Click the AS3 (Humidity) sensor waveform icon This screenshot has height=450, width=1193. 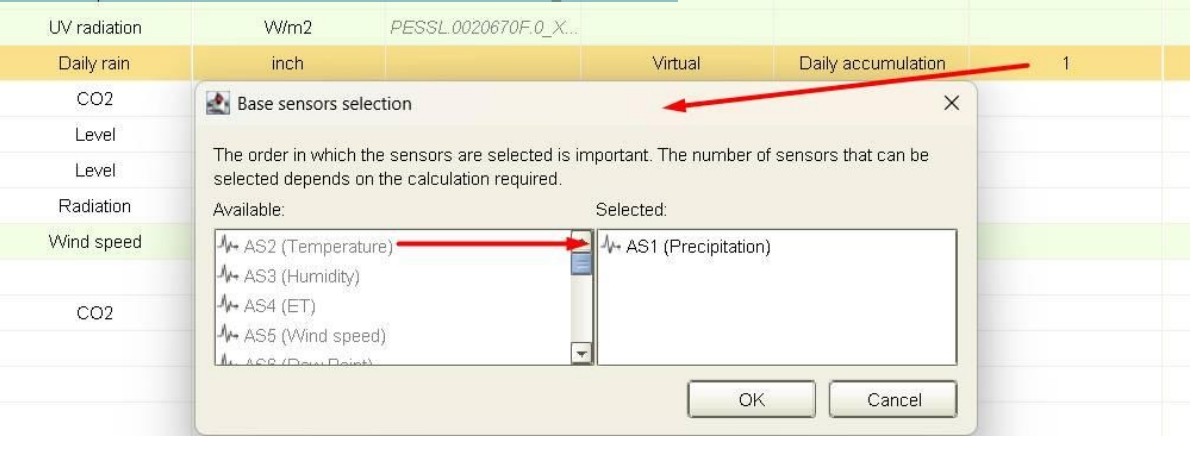pos(227,276)
